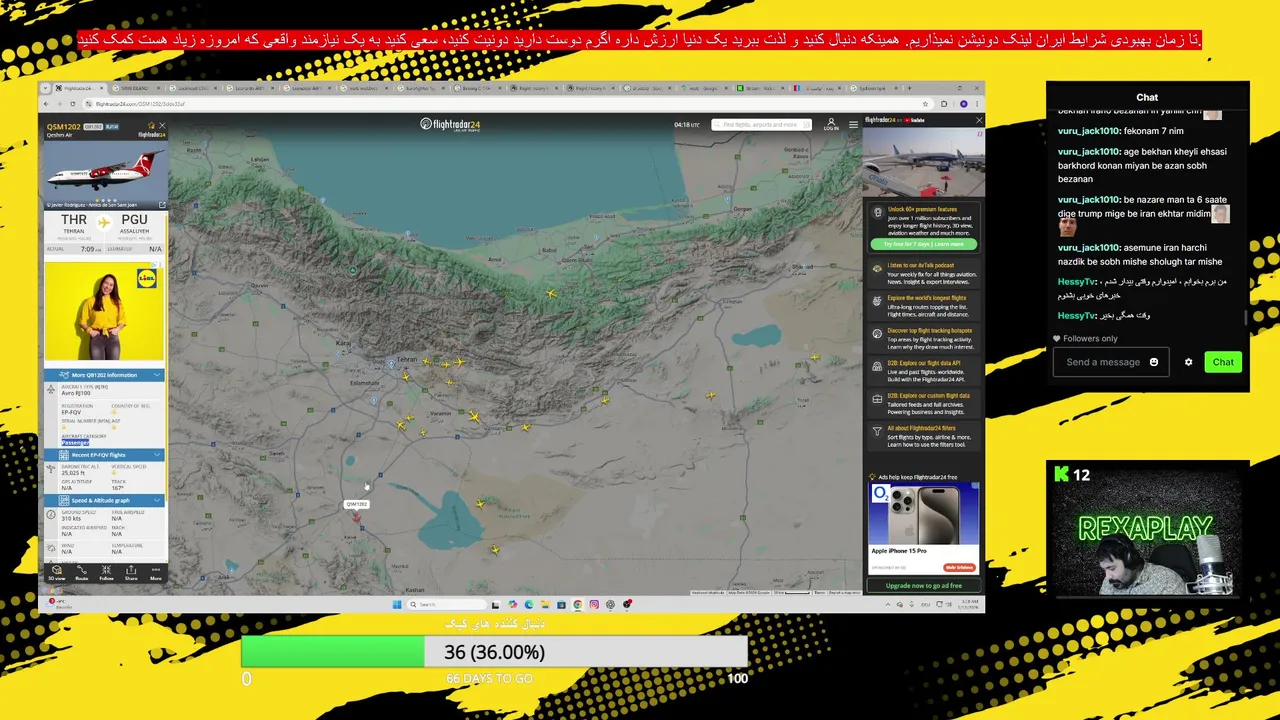Click the 25,025 ft altitude value
The height and width of the screenshot is (720, 1280).
72,473
